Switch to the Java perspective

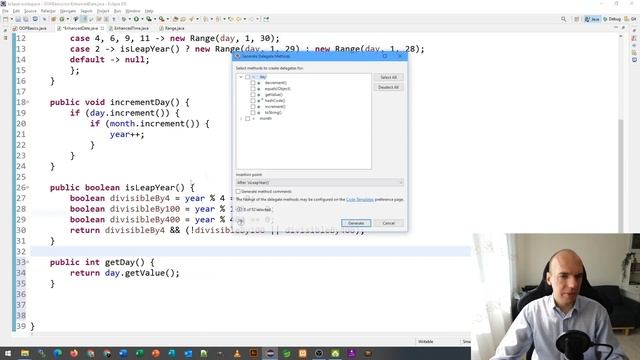click(x=592, y=19)
